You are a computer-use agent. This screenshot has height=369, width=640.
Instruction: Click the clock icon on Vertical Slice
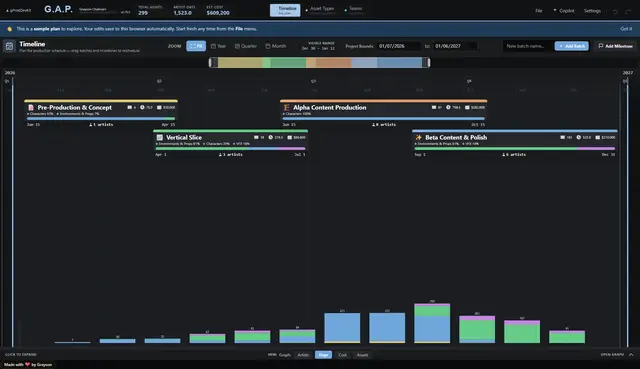click(x=271, y=138)
